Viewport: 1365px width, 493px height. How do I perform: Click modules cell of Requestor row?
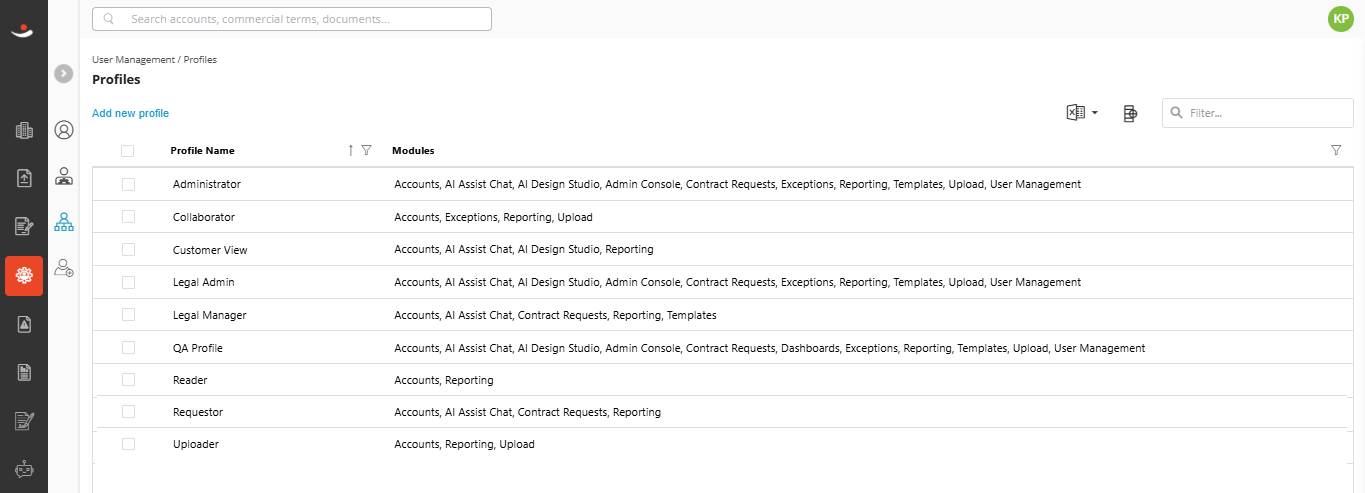click(528, 412)
